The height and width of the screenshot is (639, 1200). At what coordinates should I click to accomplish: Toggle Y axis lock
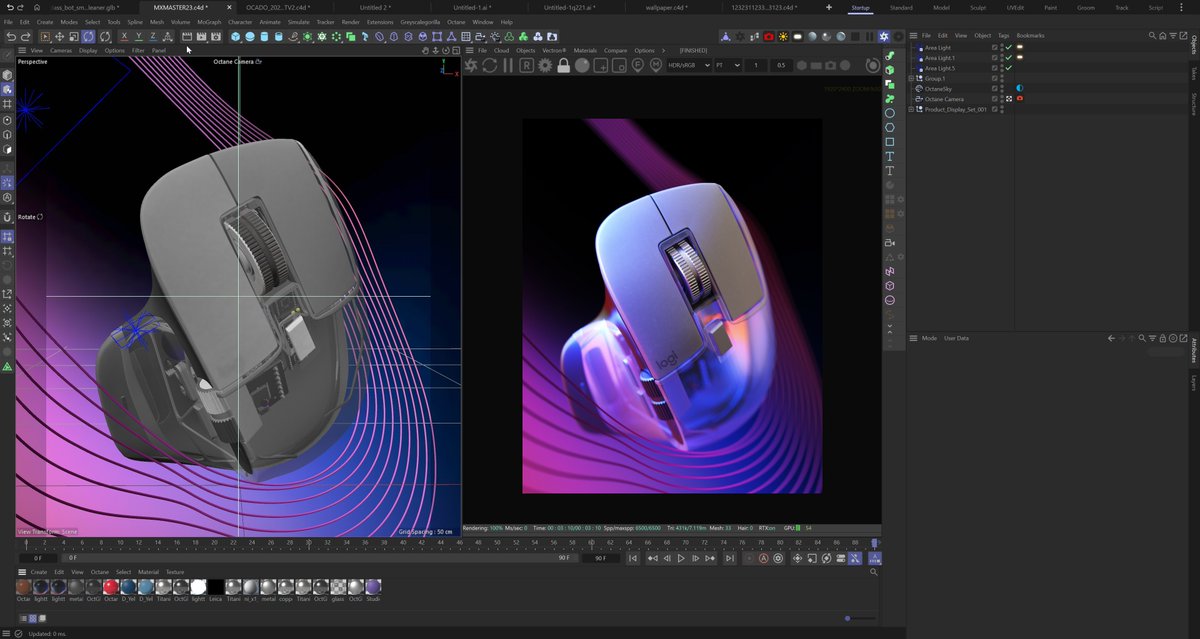[138, 36]
